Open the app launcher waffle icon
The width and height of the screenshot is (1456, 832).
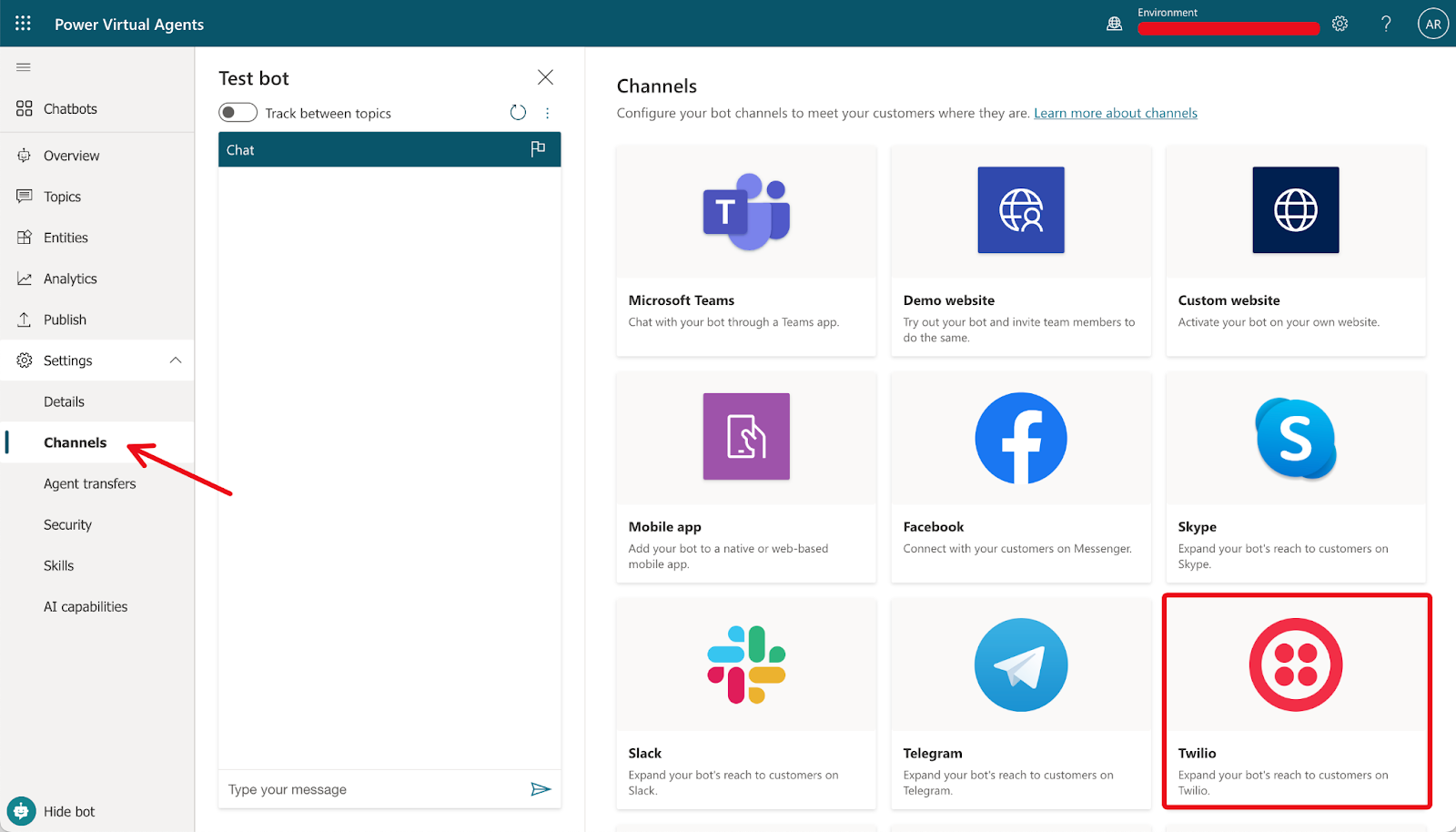(23, 24)
